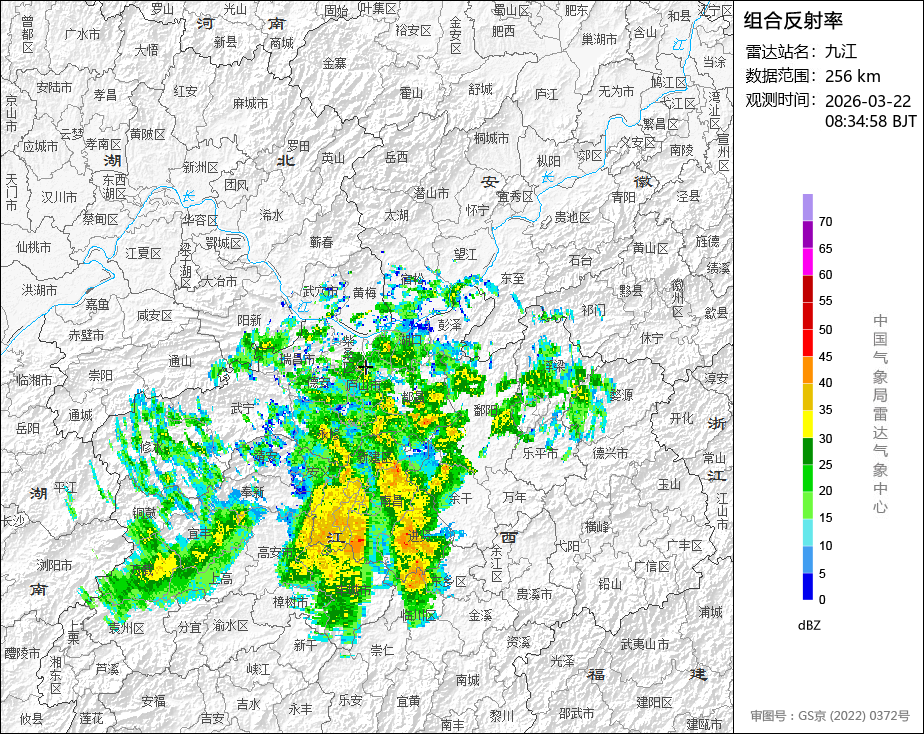Screen dimensions: 924x734
Task: Click the 桐城市 map label
Action: tap(491, 138)
